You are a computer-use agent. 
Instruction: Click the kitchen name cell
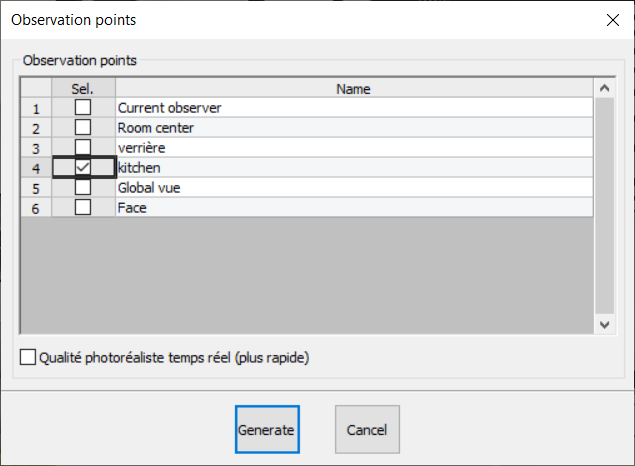pyautogui.click(x=353, y=167)
